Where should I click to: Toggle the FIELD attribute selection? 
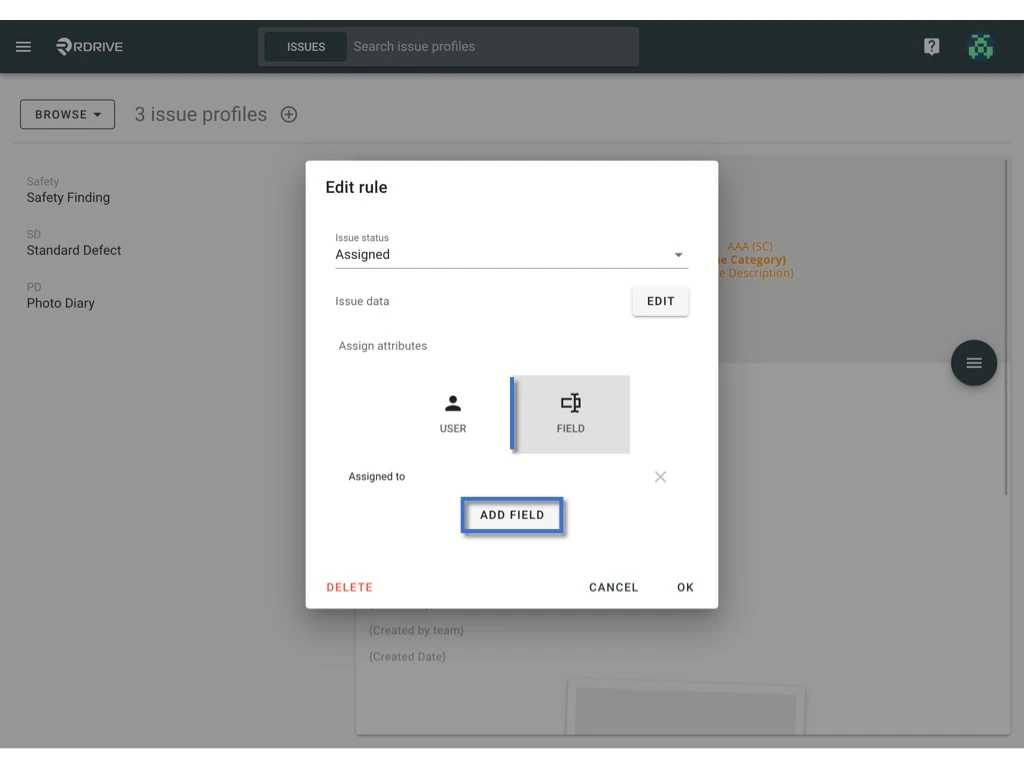coord(570,413)
